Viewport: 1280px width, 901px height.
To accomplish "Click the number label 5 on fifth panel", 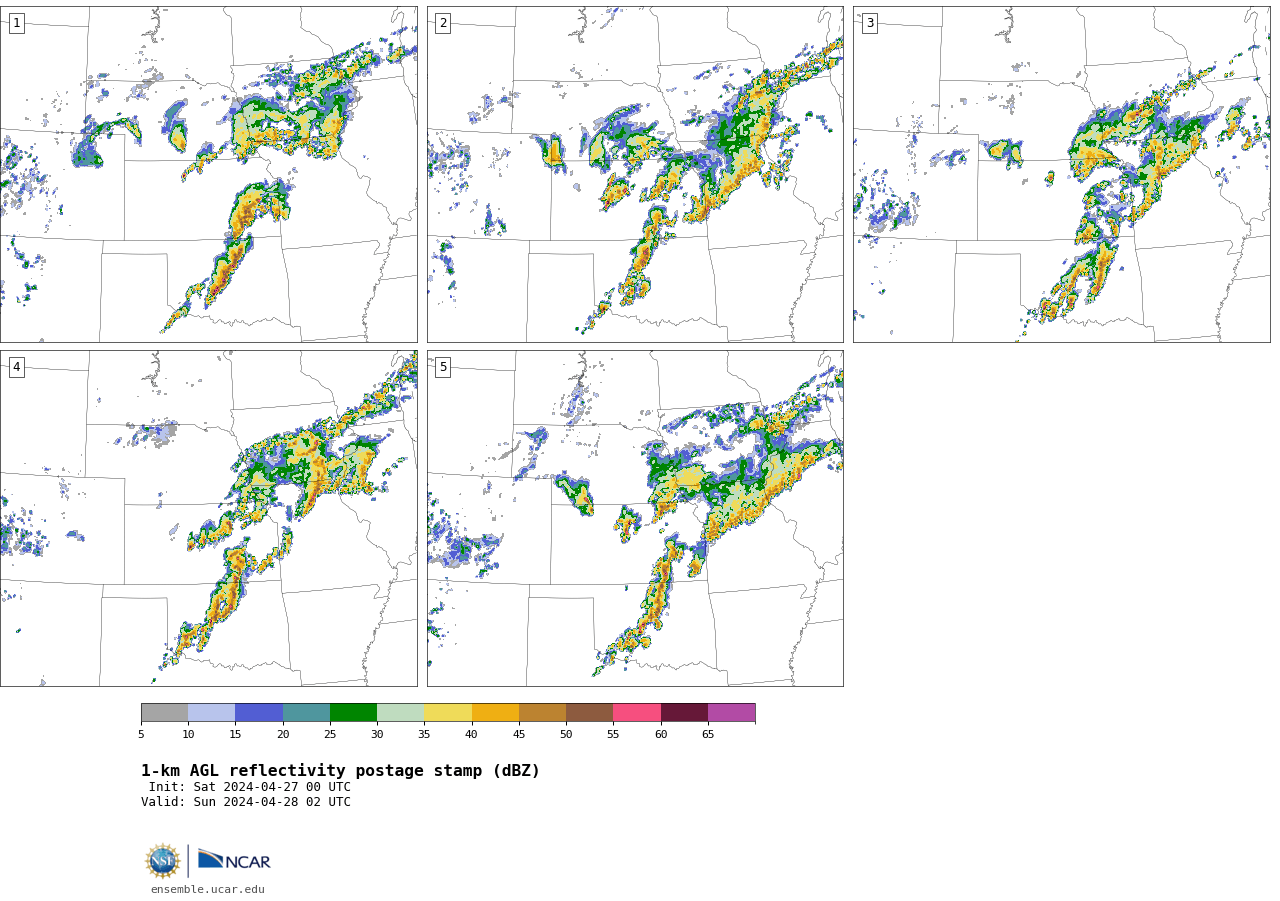I will point(443,367).
